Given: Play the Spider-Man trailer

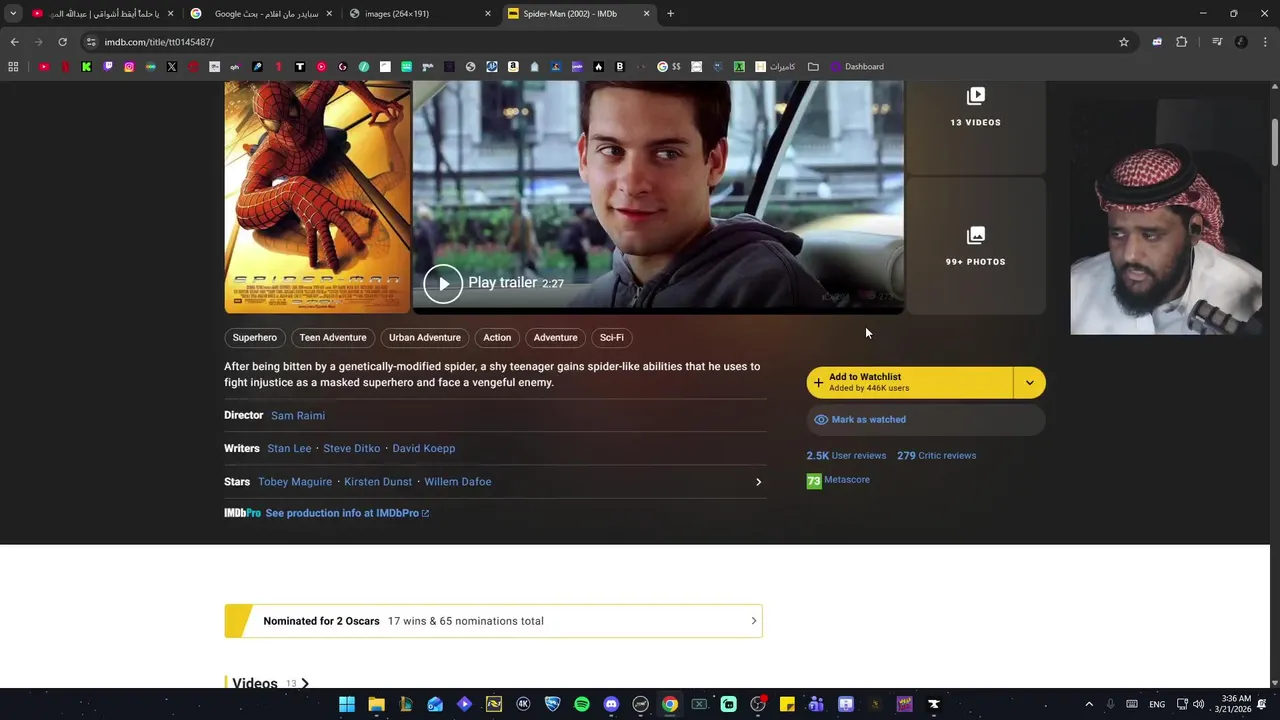Looking at the screenshot, I should point(443,284).
